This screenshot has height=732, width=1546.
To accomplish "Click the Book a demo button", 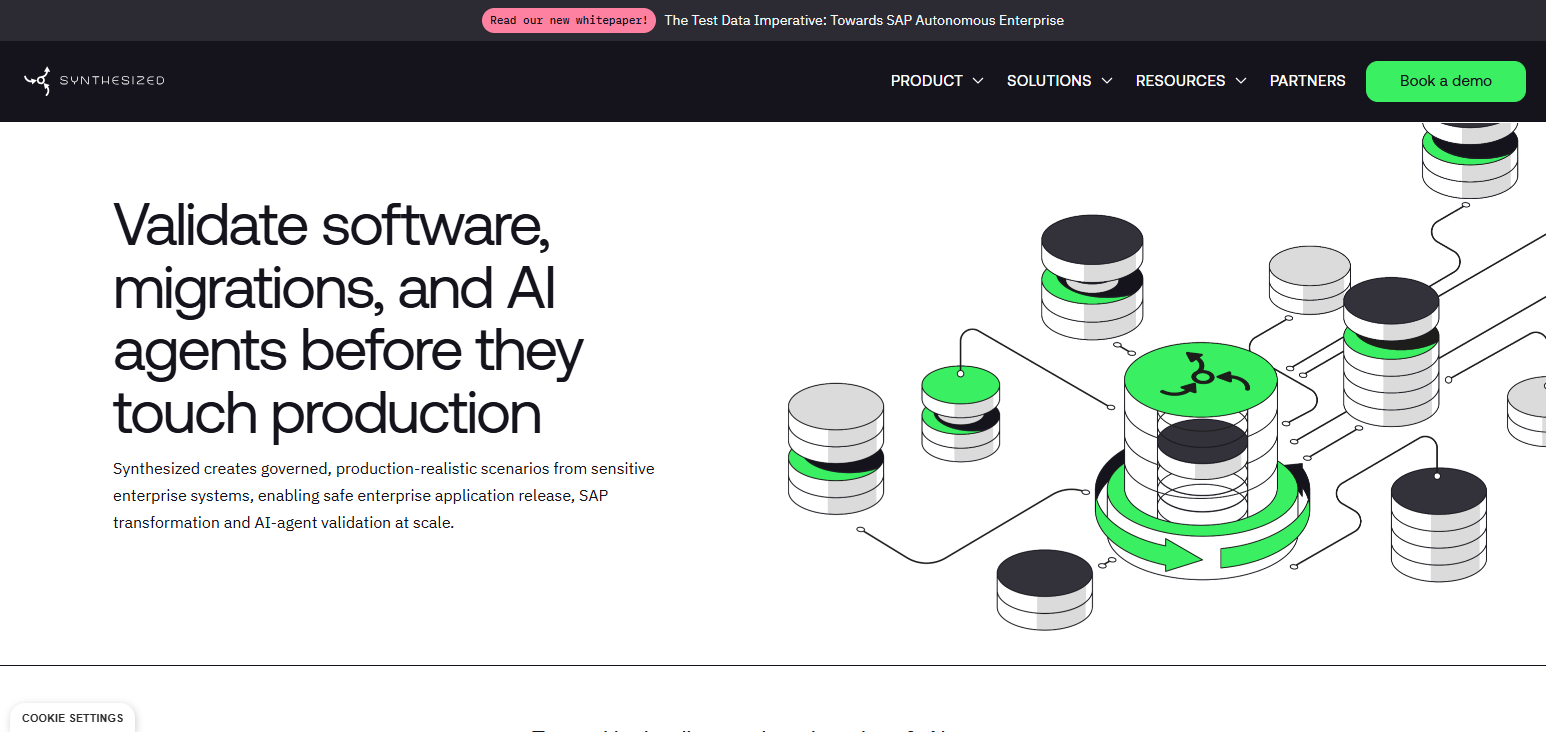I will pyautogui.click(x=1445, y=81).
